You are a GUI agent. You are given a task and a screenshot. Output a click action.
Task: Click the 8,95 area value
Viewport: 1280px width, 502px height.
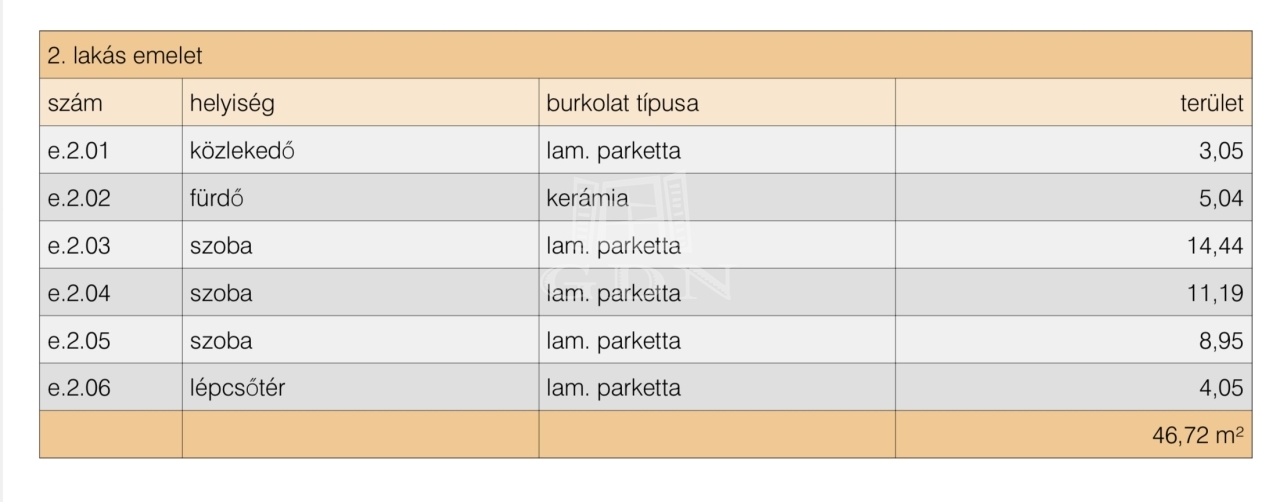pos(1221,341)
